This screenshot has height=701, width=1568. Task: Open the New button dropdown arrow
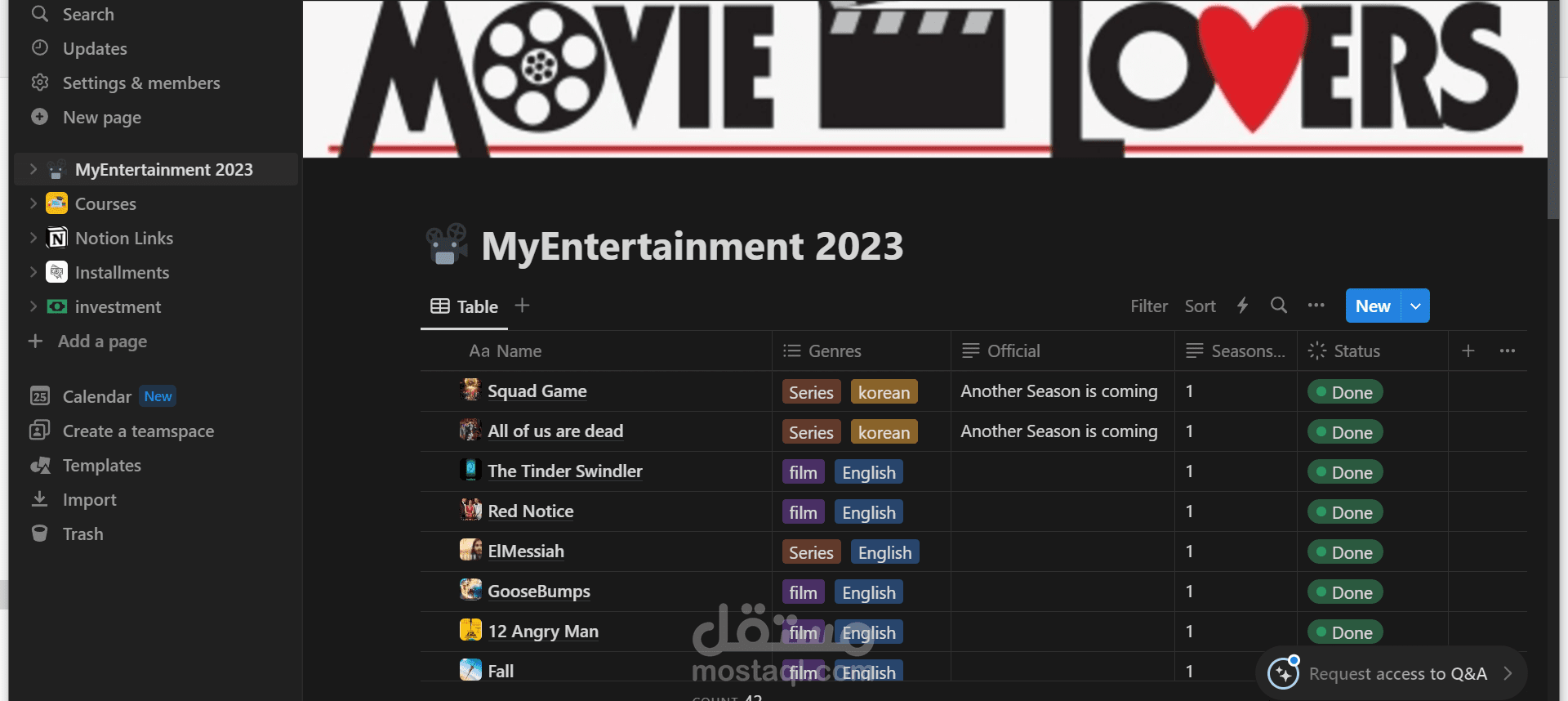(1415, 306)
